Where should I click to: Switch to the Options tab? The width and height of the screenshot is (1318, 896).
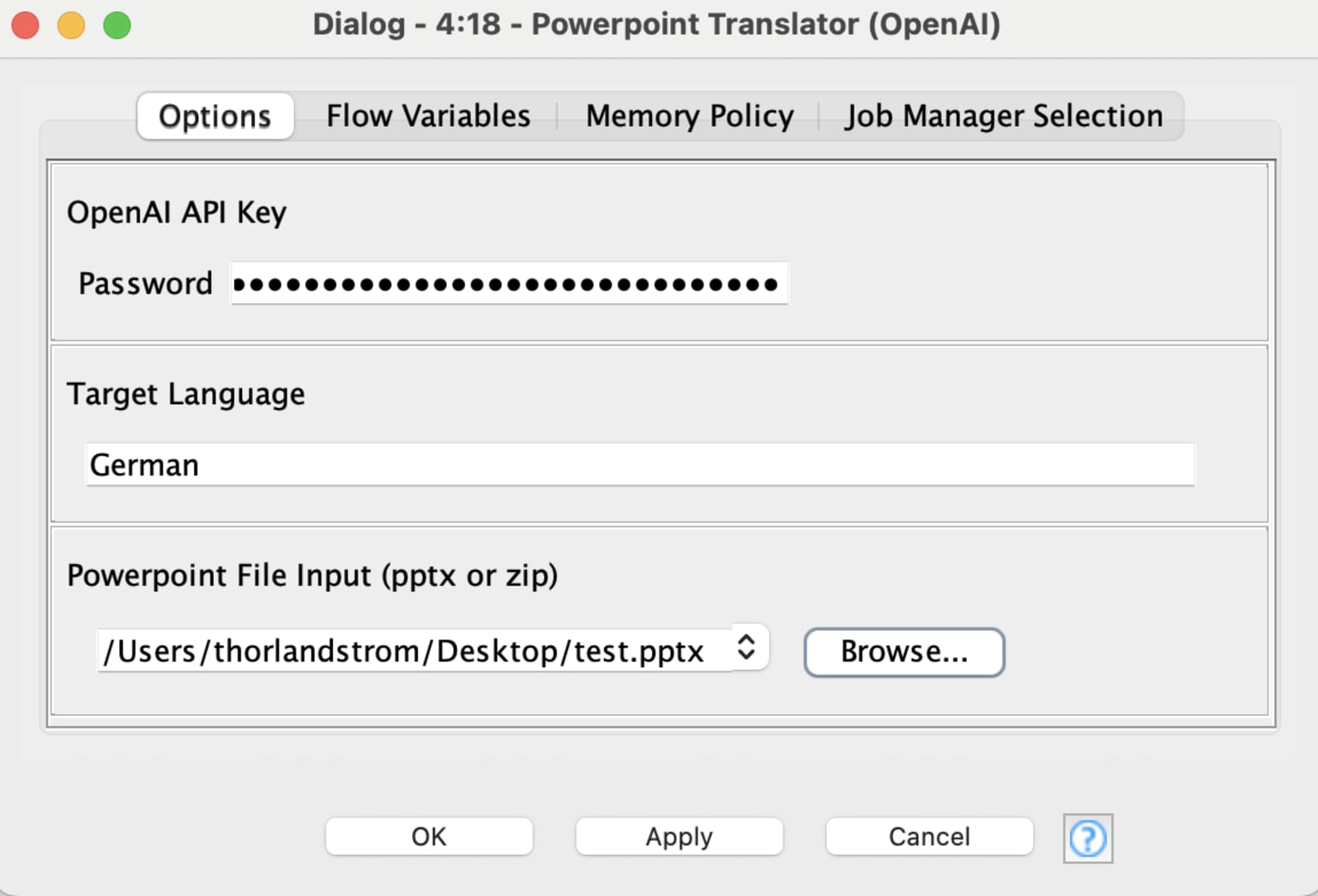click(x=215, y=116)
